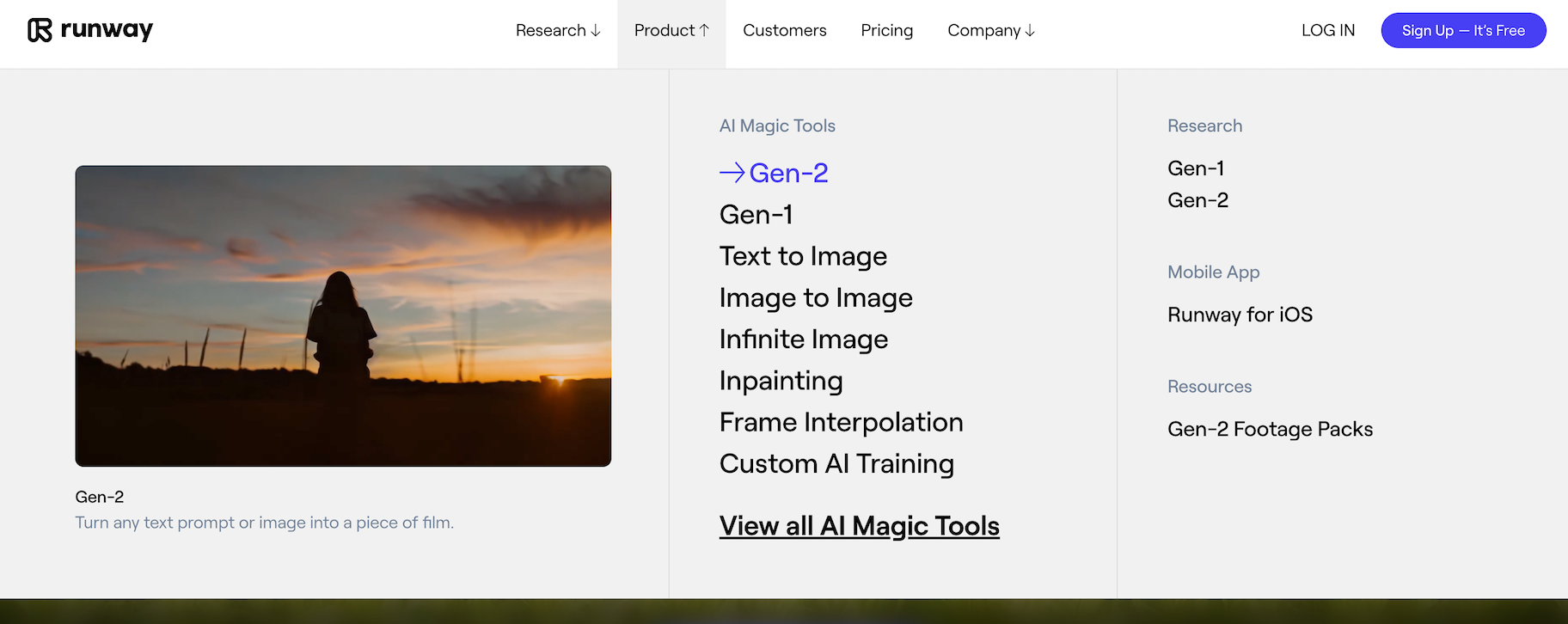This screenshot has width=1568, height=624.
Task: Click the arrow icon beside Gen-2
Action: coord(732,173)
